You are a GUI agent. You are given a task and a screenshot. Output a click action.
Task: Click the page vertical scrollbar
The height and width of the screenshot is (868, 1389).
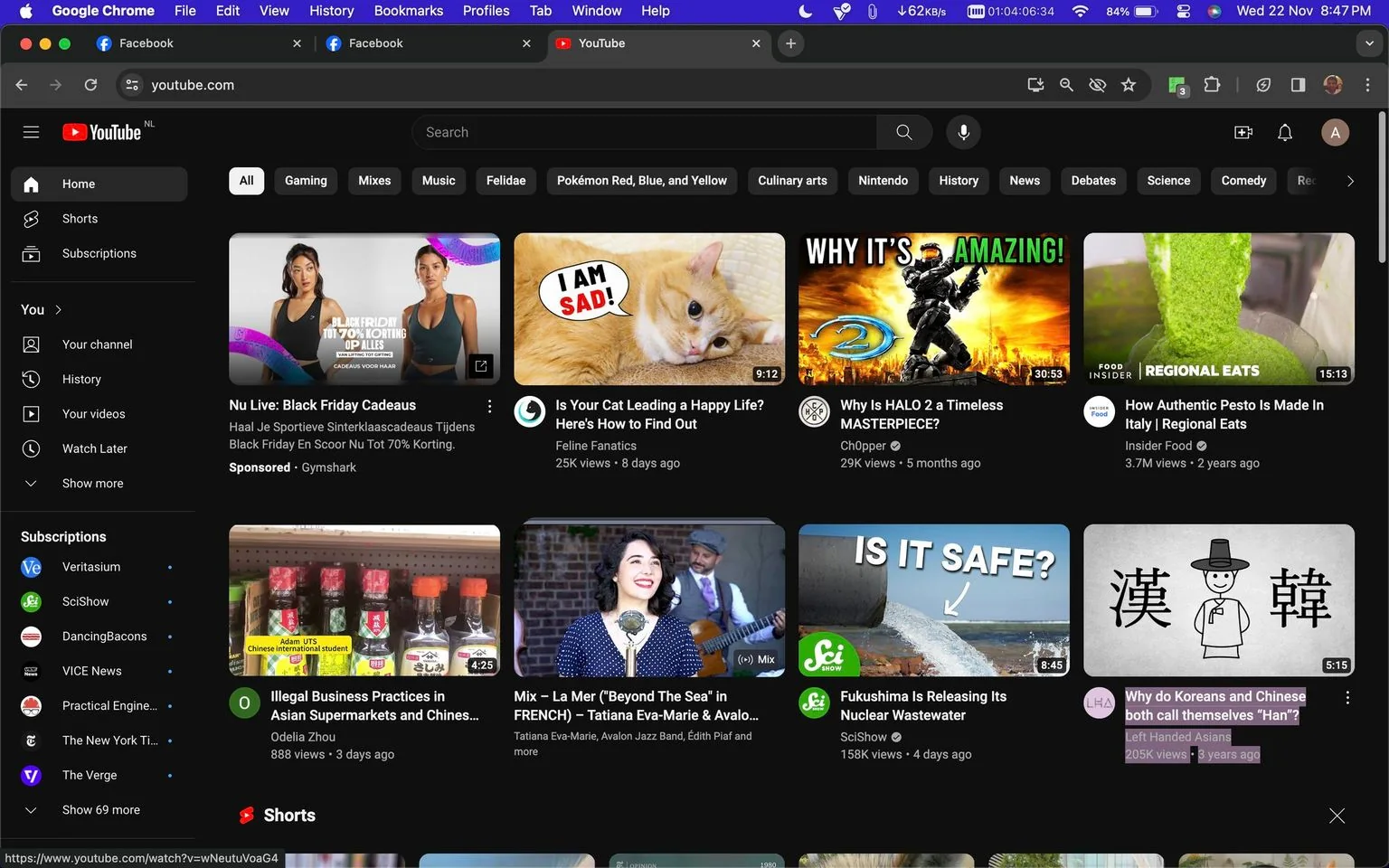tap(1382, 187)
